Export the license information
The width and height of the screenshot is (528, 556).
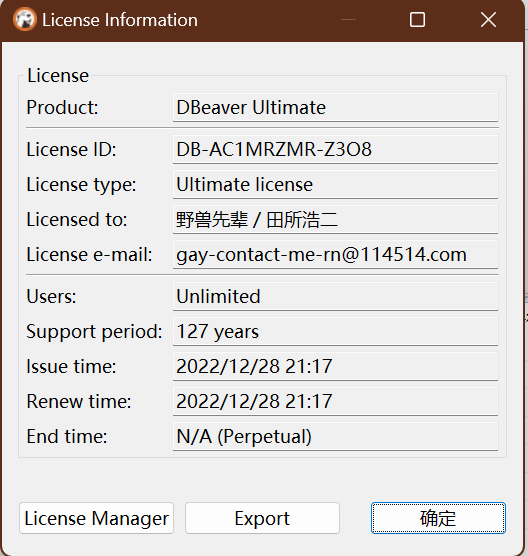[x=262, y=518]
